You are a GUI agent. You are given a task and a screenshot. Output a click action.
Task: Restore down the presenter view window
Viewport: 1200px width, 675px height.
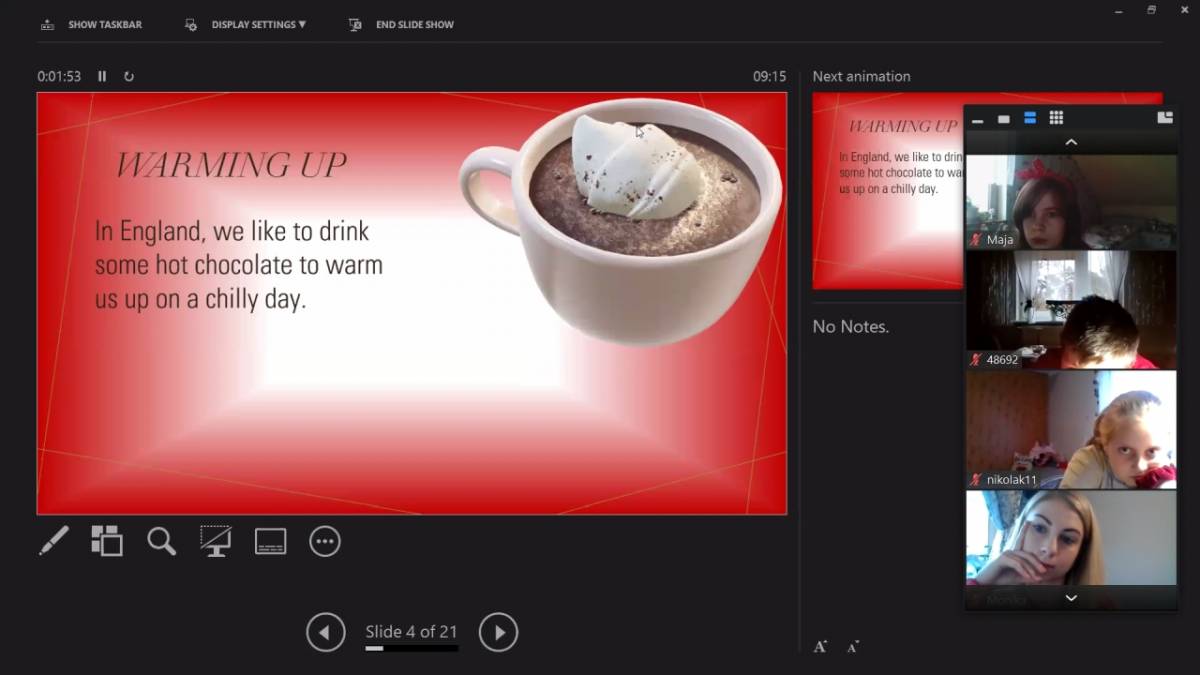[1151, 10]
